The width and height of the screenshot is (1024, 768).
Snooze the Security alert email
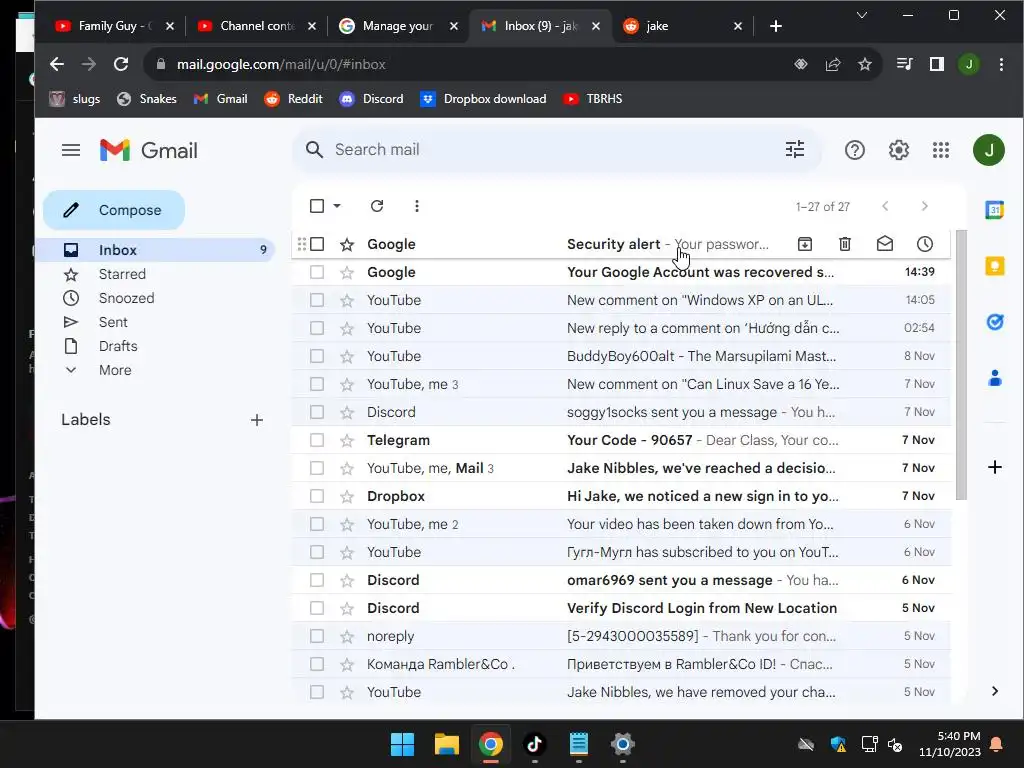click(925, 244)
